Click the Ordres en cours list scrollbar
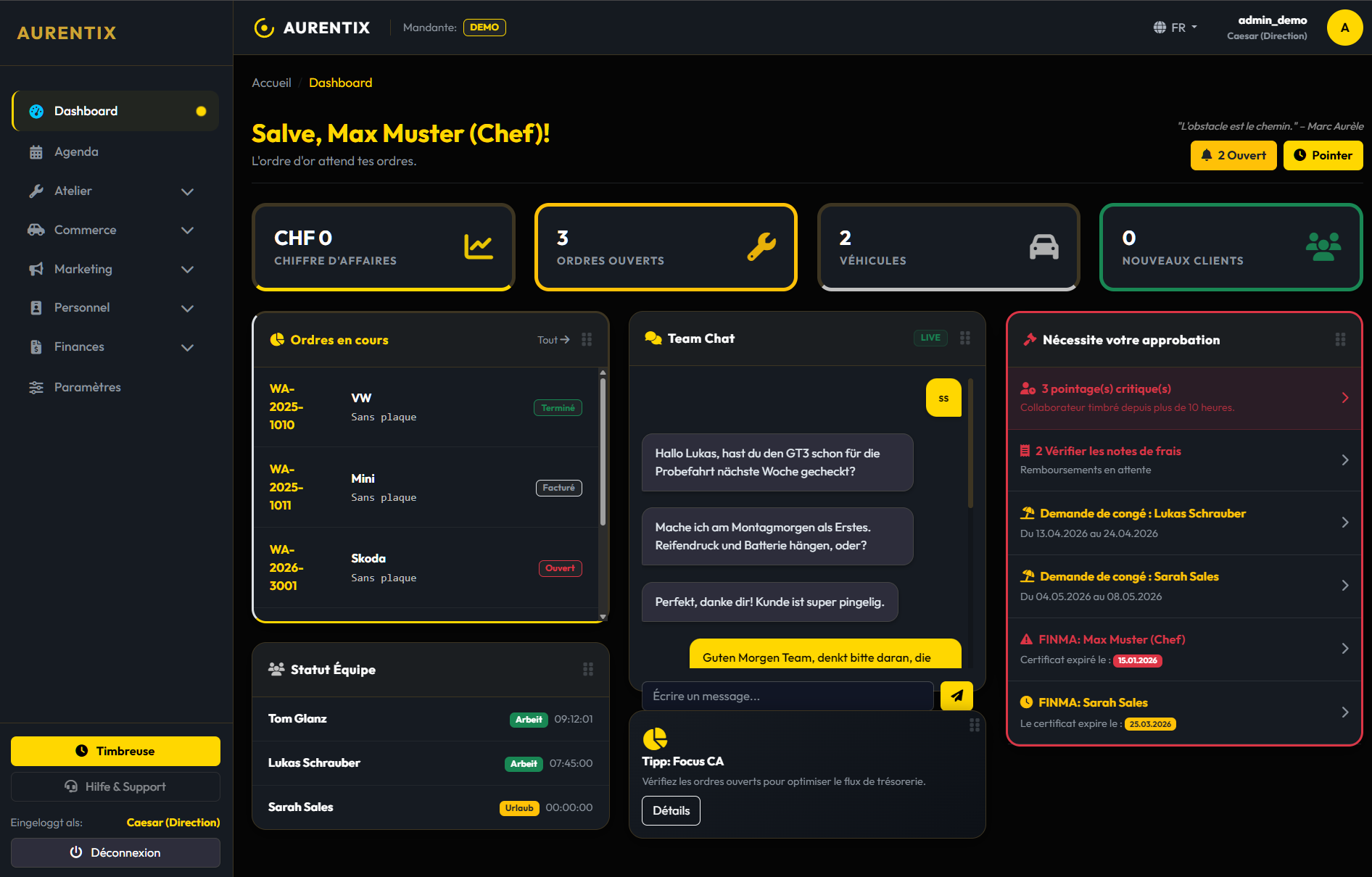Viewport: 1372px width, 877px height. coord(603,449)
